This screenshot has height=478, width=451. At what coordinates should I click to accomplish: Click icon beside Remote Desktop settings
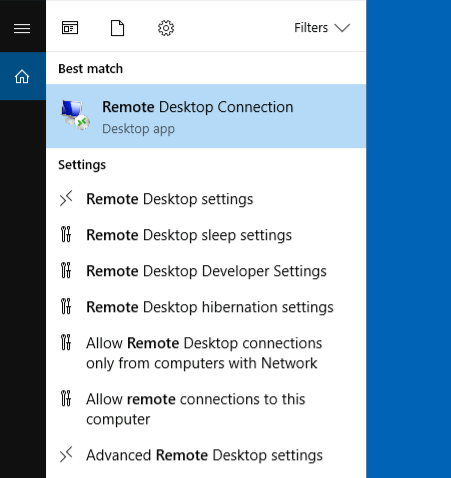tap(66, 199)
